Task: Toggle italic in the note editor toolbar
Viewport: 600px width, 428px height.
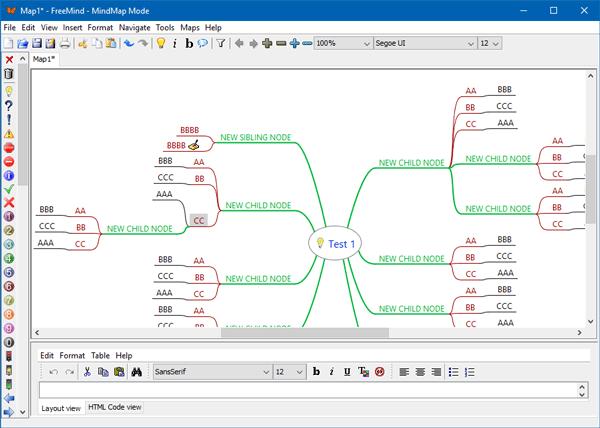Action: (331, 372)
